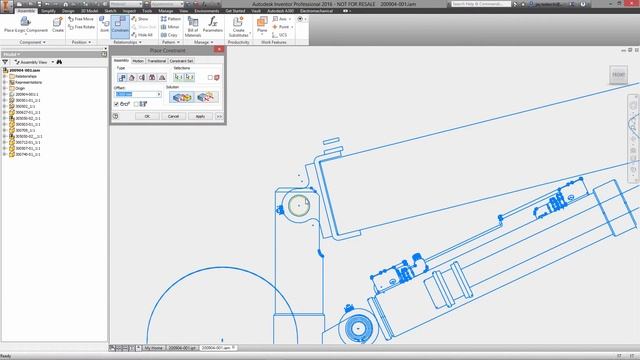Screen dimensions: 640x360
Task: Click the UCS work feature tool
Action: [280, 35]
